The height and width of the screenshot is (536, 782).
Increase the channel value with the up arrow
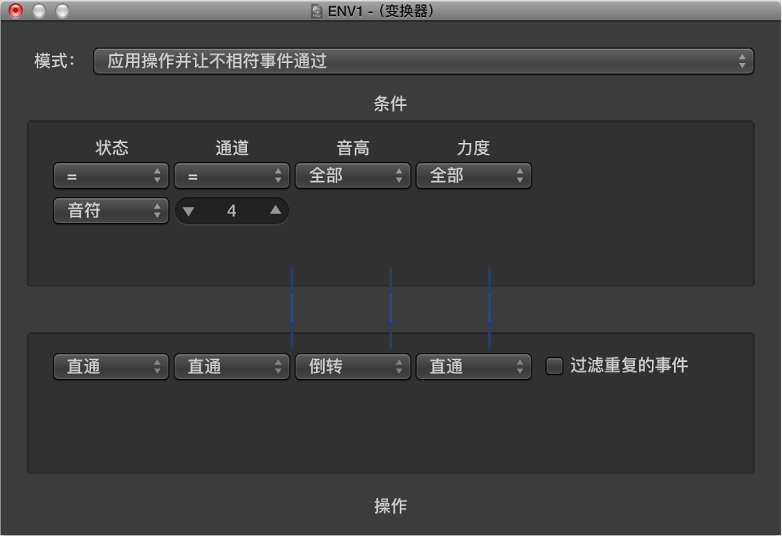[x=275, y=210]
